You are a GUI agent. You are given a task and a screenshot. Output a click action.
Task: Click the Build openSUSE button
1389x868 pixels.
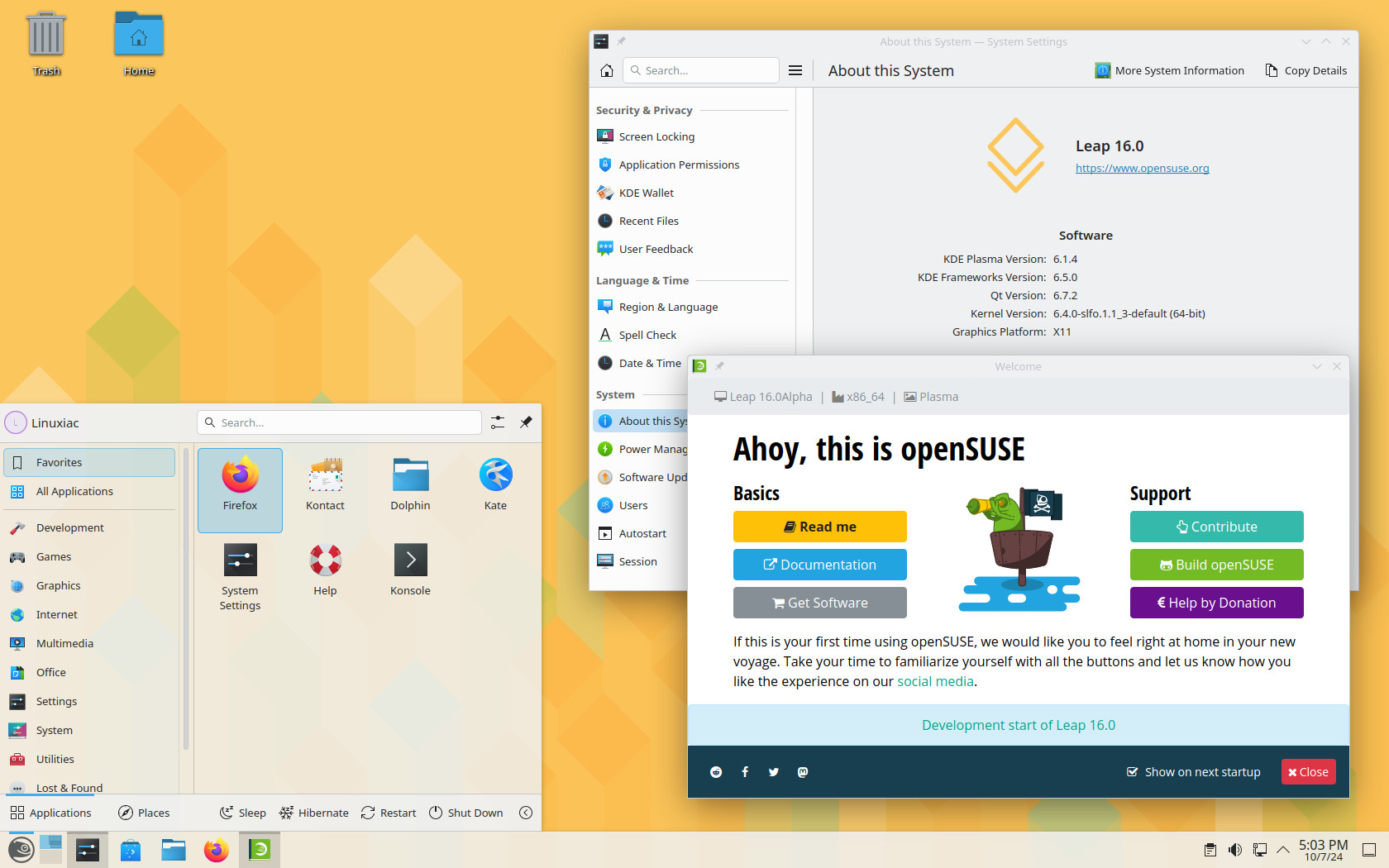[1216, 565]
